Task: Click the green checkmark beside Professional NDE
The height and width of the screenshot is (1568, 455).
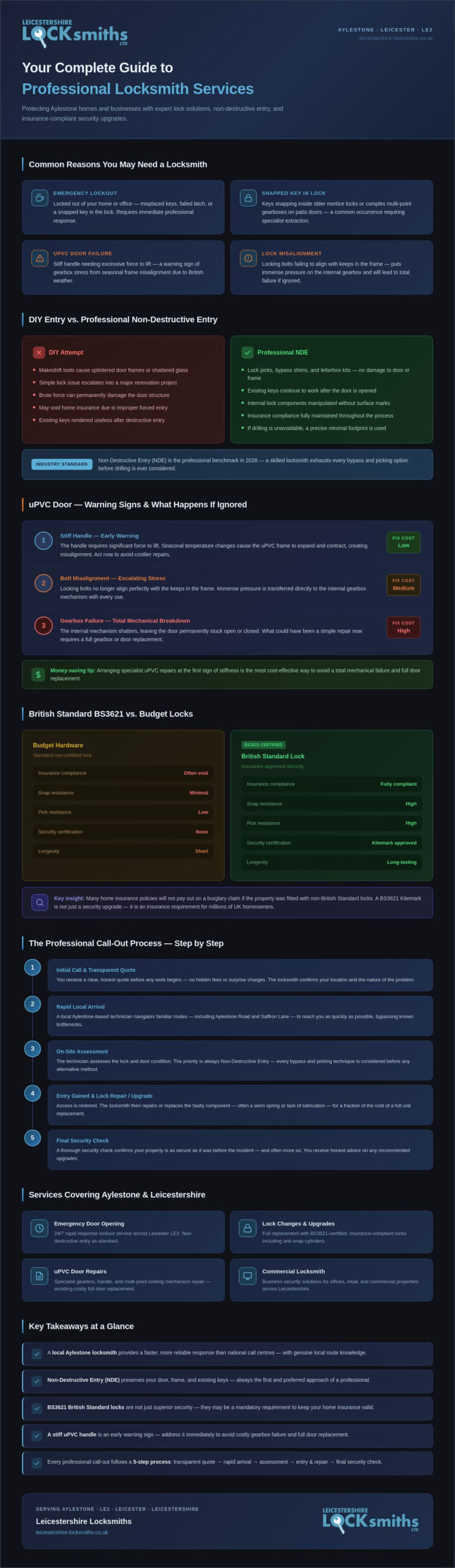Action: (x=247, y=352)
